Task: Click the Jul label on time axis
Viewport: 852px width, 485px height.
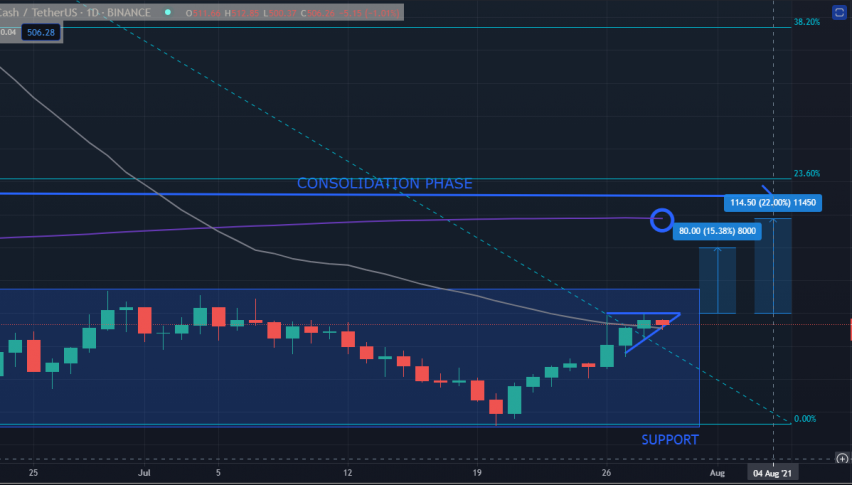Action: [144, 473]
